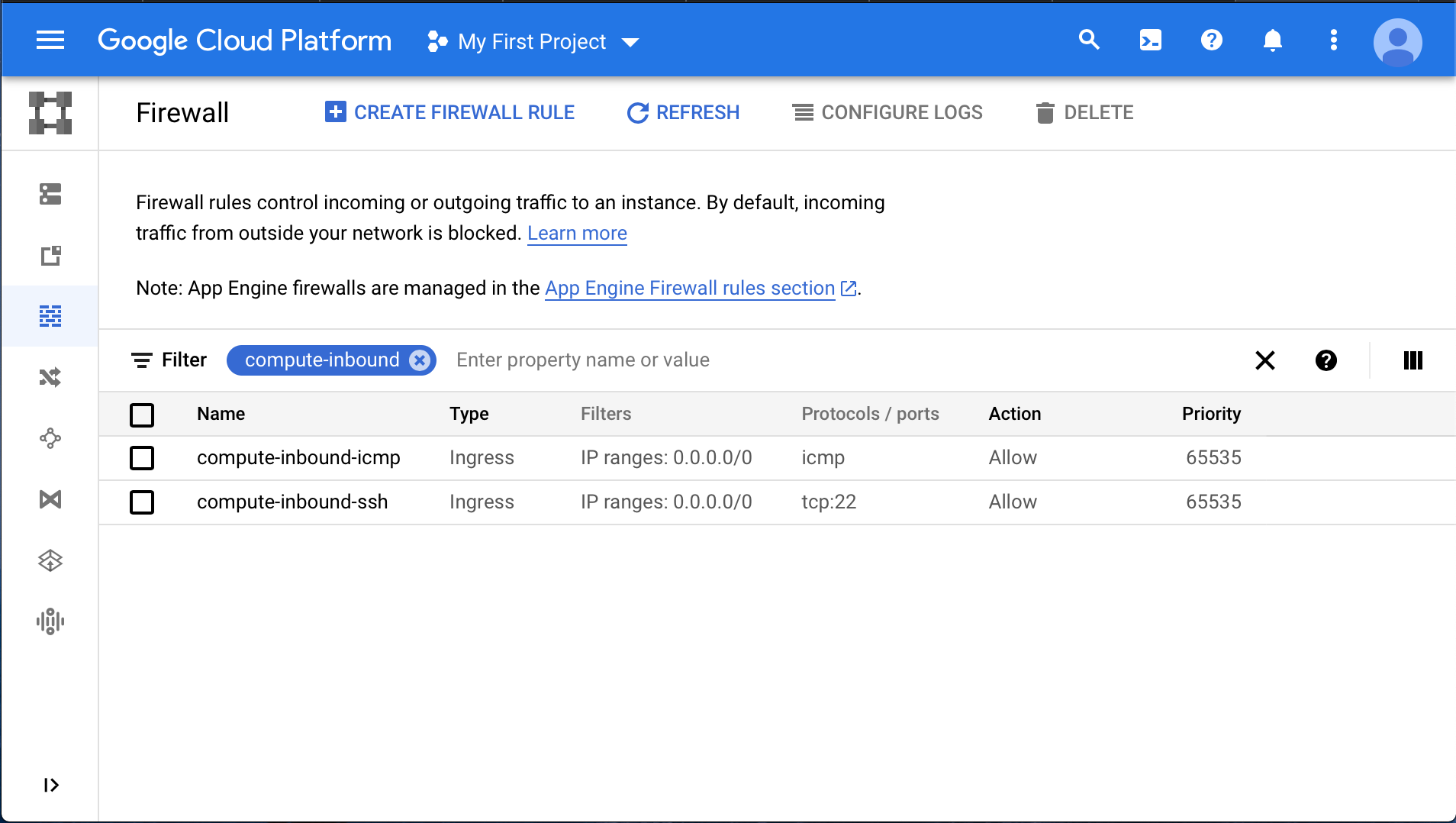Open the Help question mark icon
Image resolution: width=1456 pixels, height=823 pixels.
pyautogui.click(x=1212, y=40)
